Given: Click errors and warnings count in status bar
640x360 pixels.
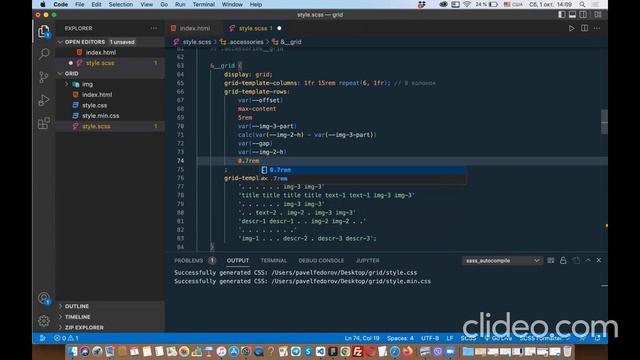Looking at the screenshot, I should click(66, 338).
